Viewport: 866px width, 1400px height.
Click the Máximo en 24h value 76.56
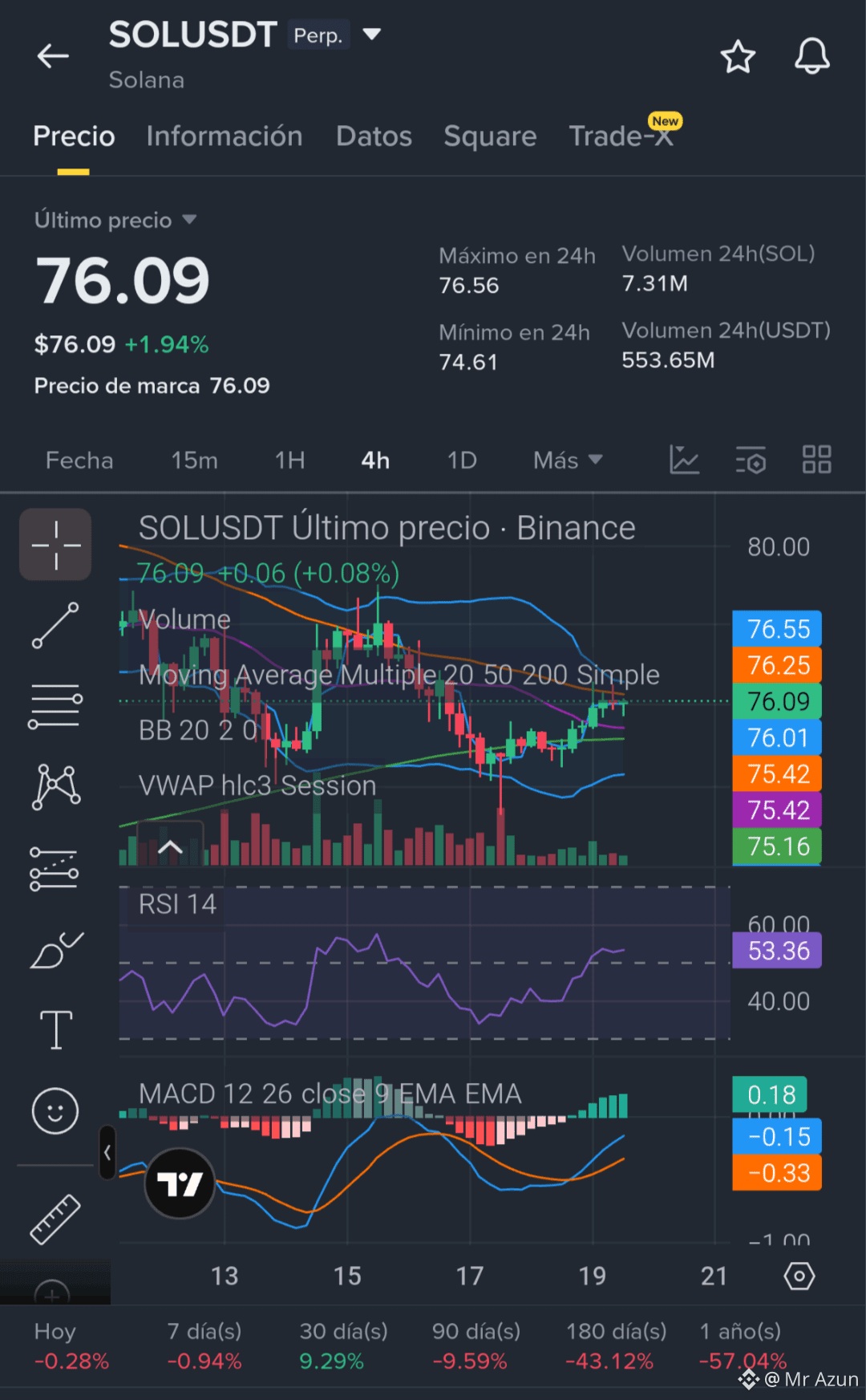(469, 286)
